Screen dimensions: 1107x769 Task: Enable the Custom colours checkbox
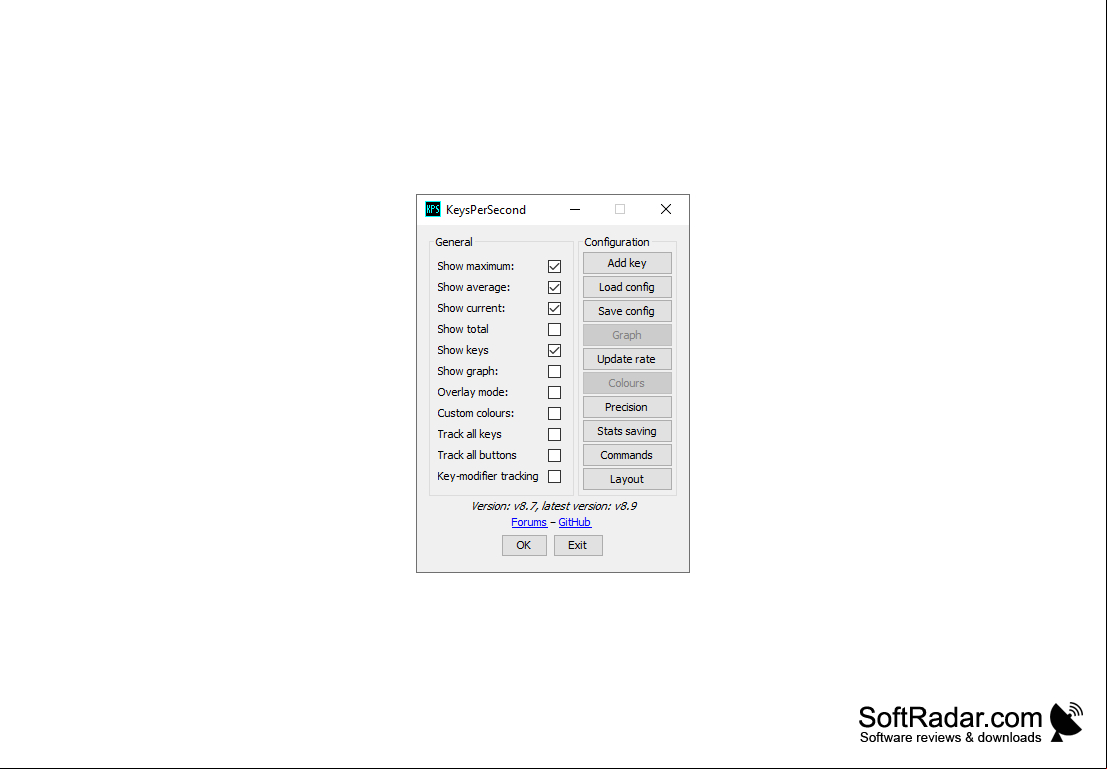tap(554, 413)
